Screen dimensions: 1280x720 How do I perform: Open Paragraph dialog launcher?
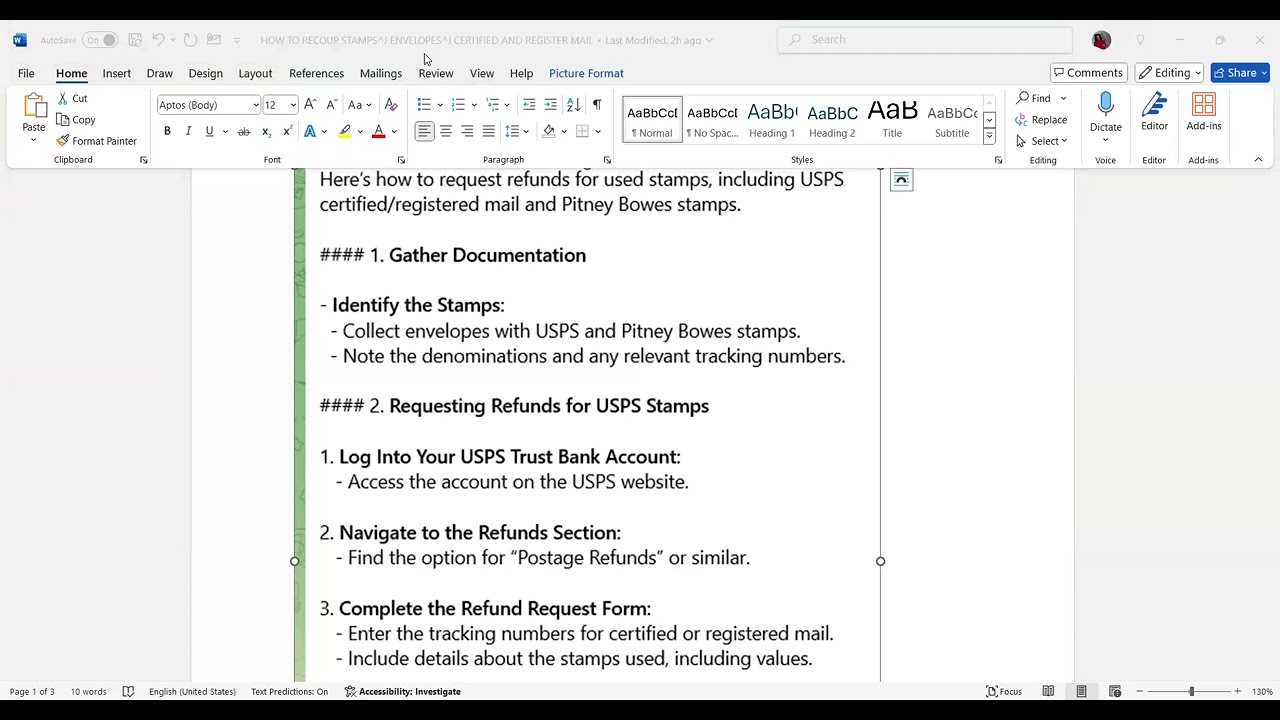[607, 160]
